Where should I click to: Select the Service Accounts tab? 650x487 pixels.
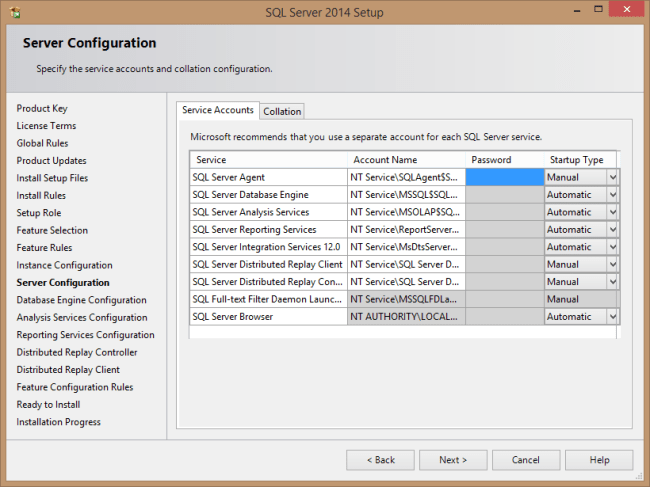click(x=218, y=110)
